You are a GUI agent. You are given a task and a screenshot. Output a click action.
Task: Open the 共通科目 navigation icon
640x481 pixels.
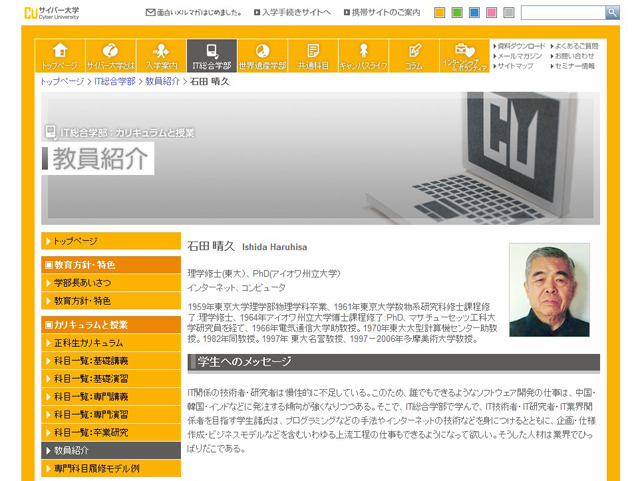click(313, 55)
